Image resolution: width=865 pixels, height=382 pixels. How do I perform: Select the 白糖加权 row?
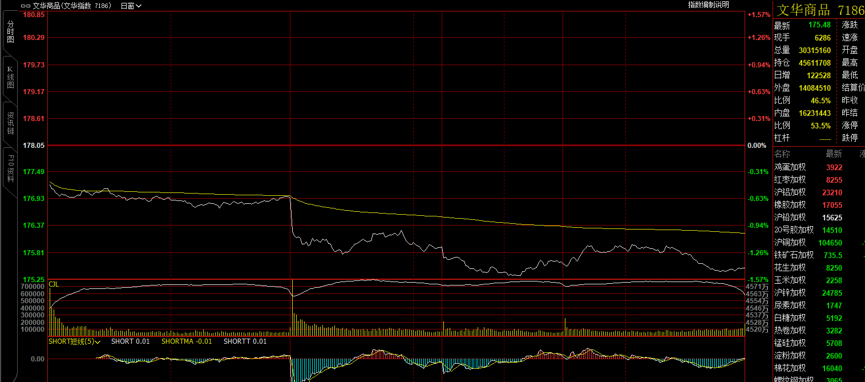pos(819,318)
